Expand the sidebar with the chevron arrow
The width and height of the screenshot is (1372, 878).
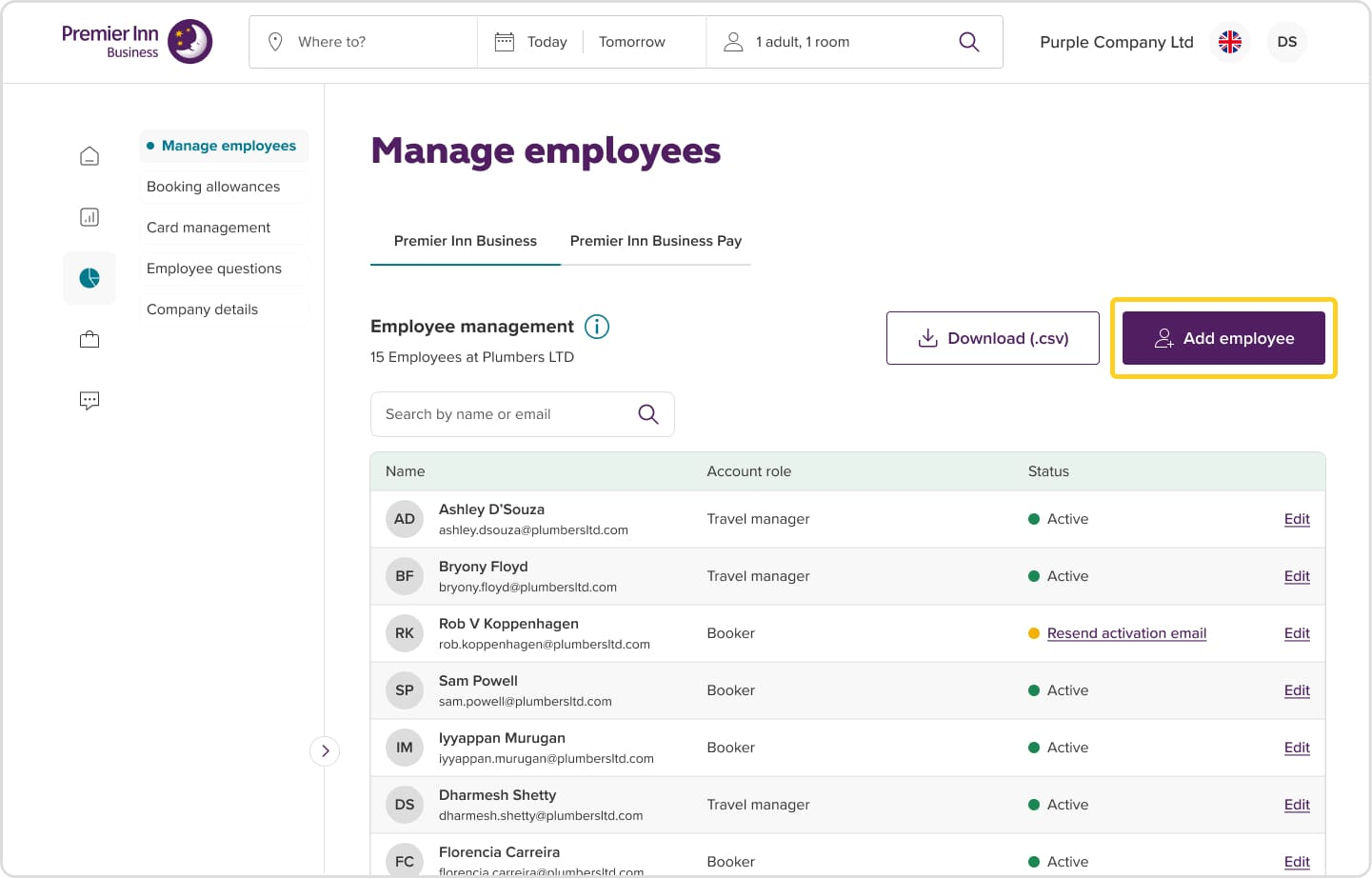pyautogui.click(x=325, y=751)
